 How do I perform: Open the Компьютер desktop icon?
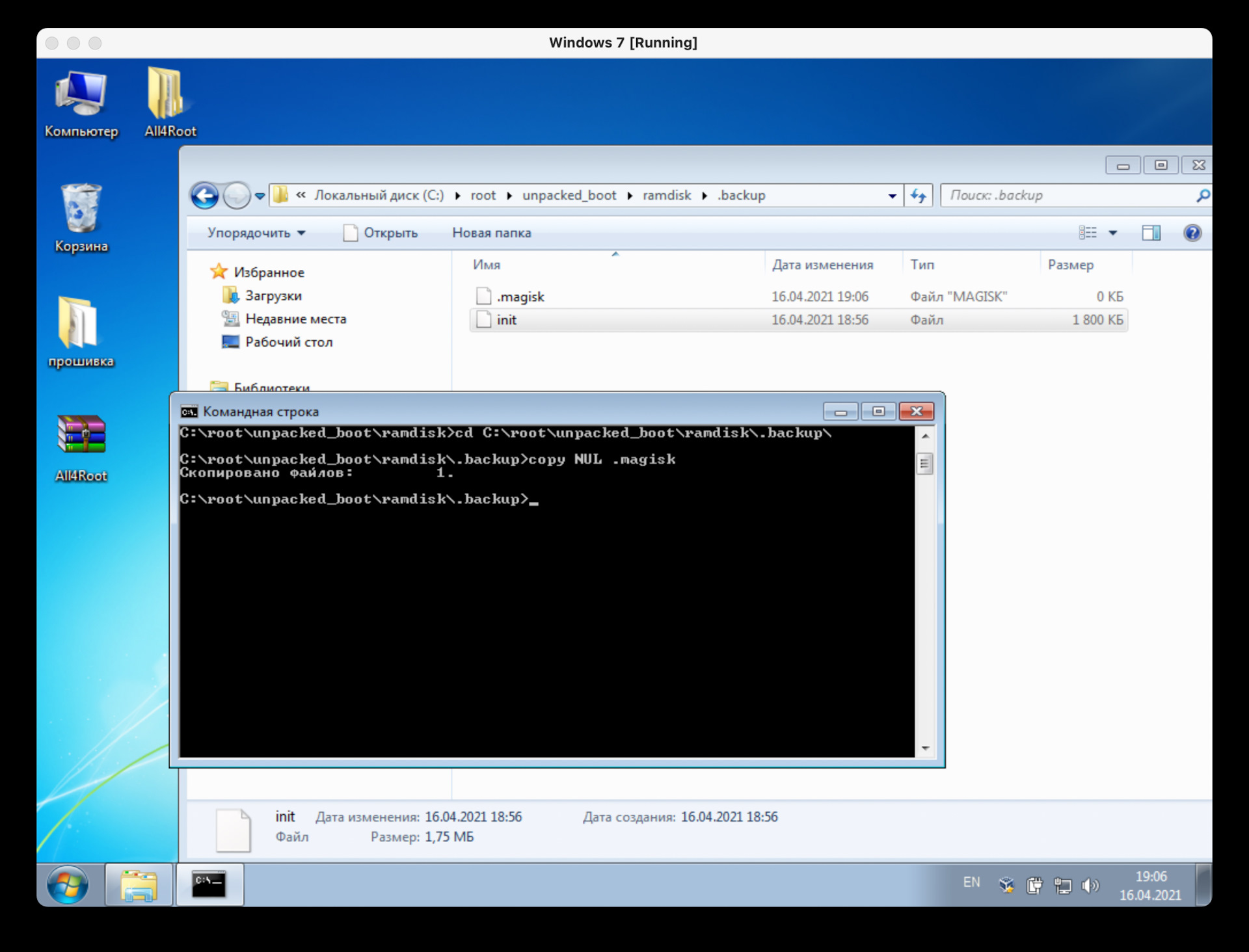click(81, 103)
